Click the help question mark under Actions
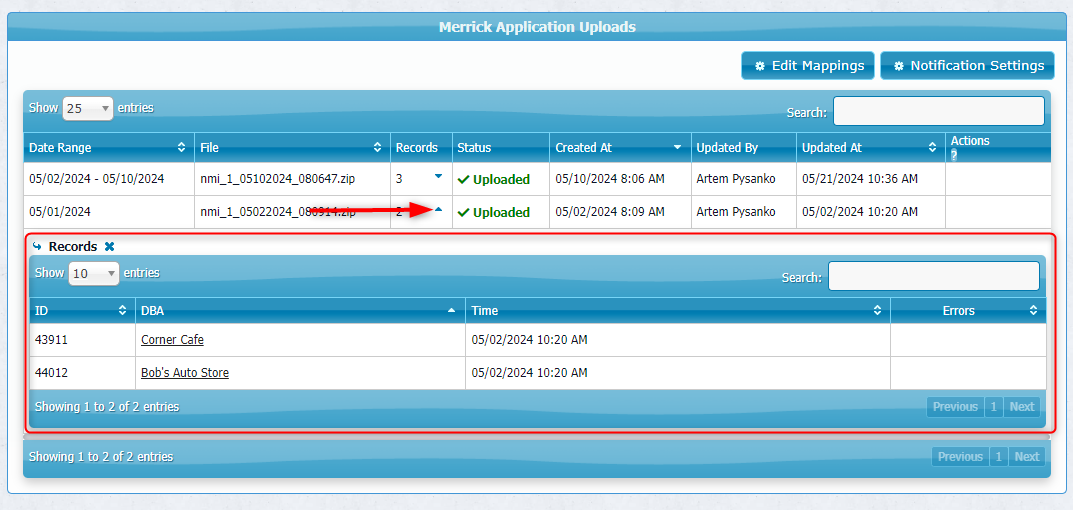The width and height of the screenshot is (1073, 510). click(x=954, y=155)
